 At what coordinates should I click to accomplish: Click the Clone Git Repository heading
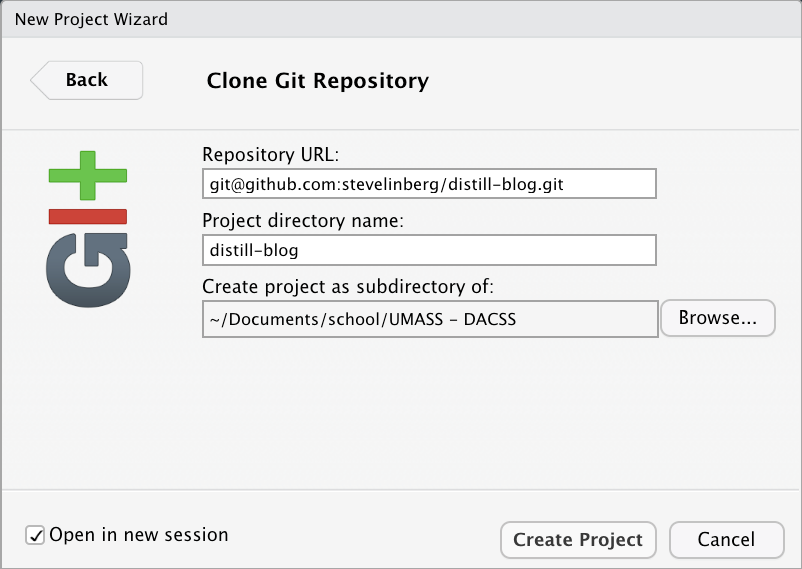pyautogui.click(x=318, y=81)
